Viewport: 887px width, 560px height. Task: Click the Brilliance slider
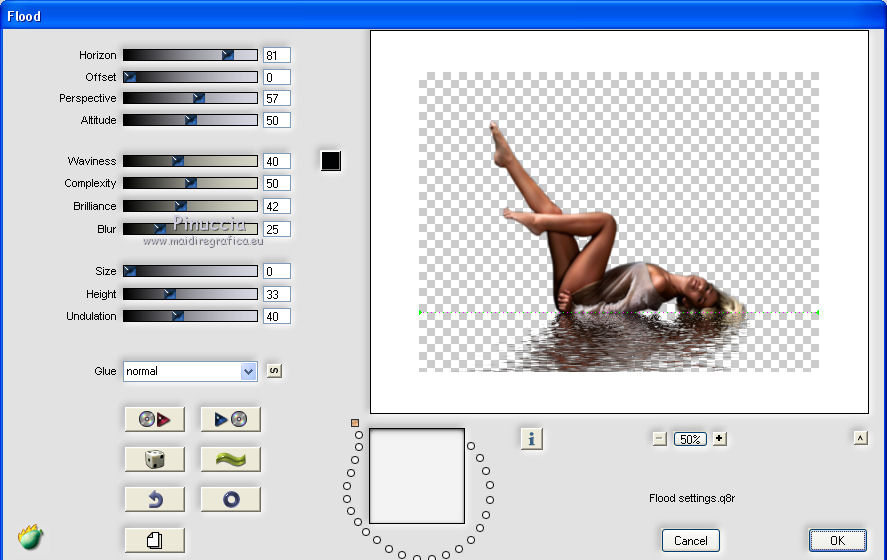190,206
